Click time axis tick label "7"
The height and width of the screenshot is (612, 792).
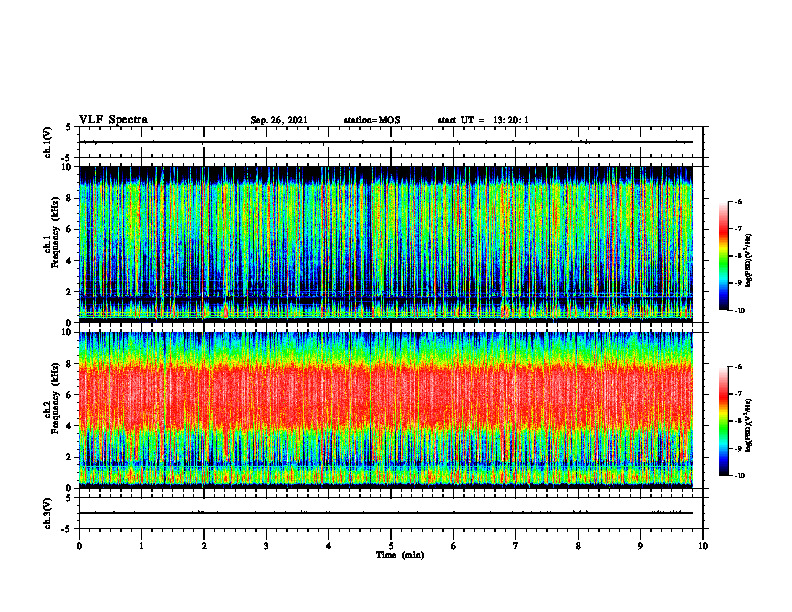click(516, 546)
